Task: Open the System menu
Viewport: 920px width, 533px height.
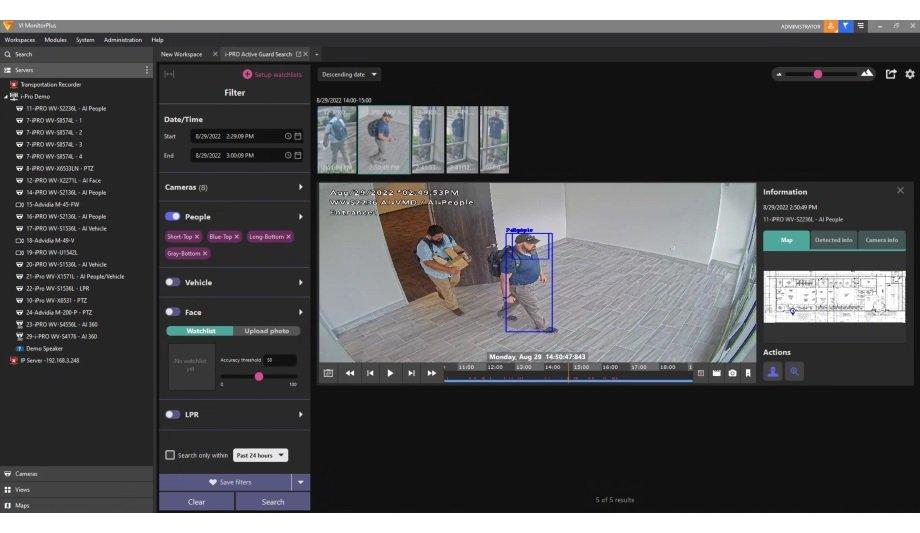Action: tap(85, 40)
